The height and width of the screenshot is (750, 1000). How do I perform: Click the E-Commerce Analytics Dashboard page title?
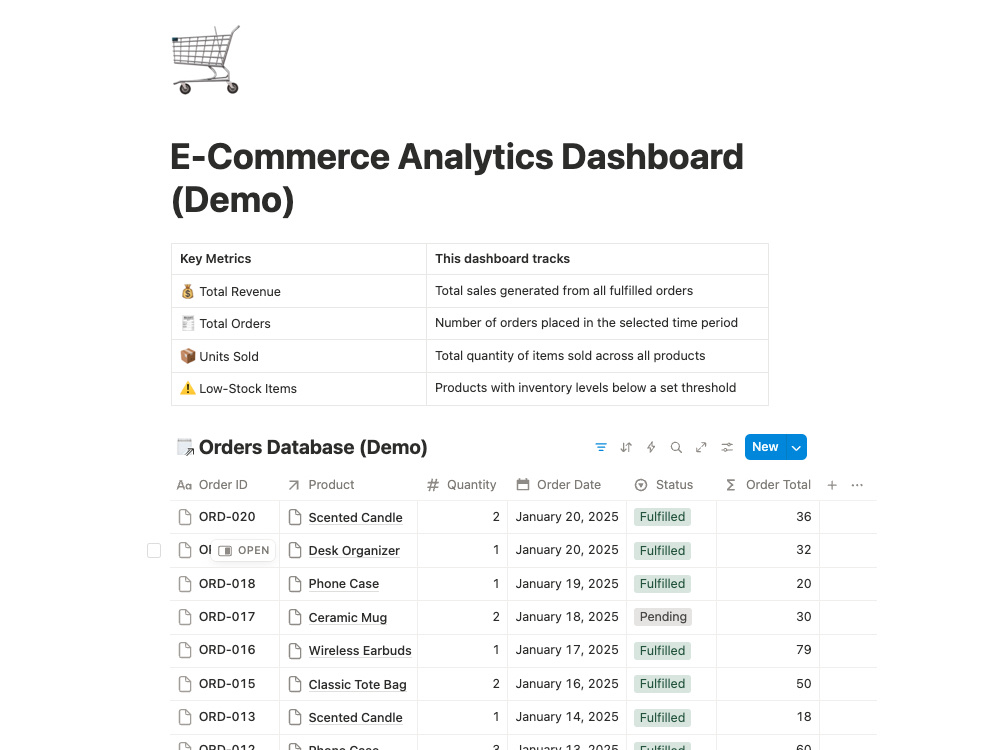(x=457, y=179)
